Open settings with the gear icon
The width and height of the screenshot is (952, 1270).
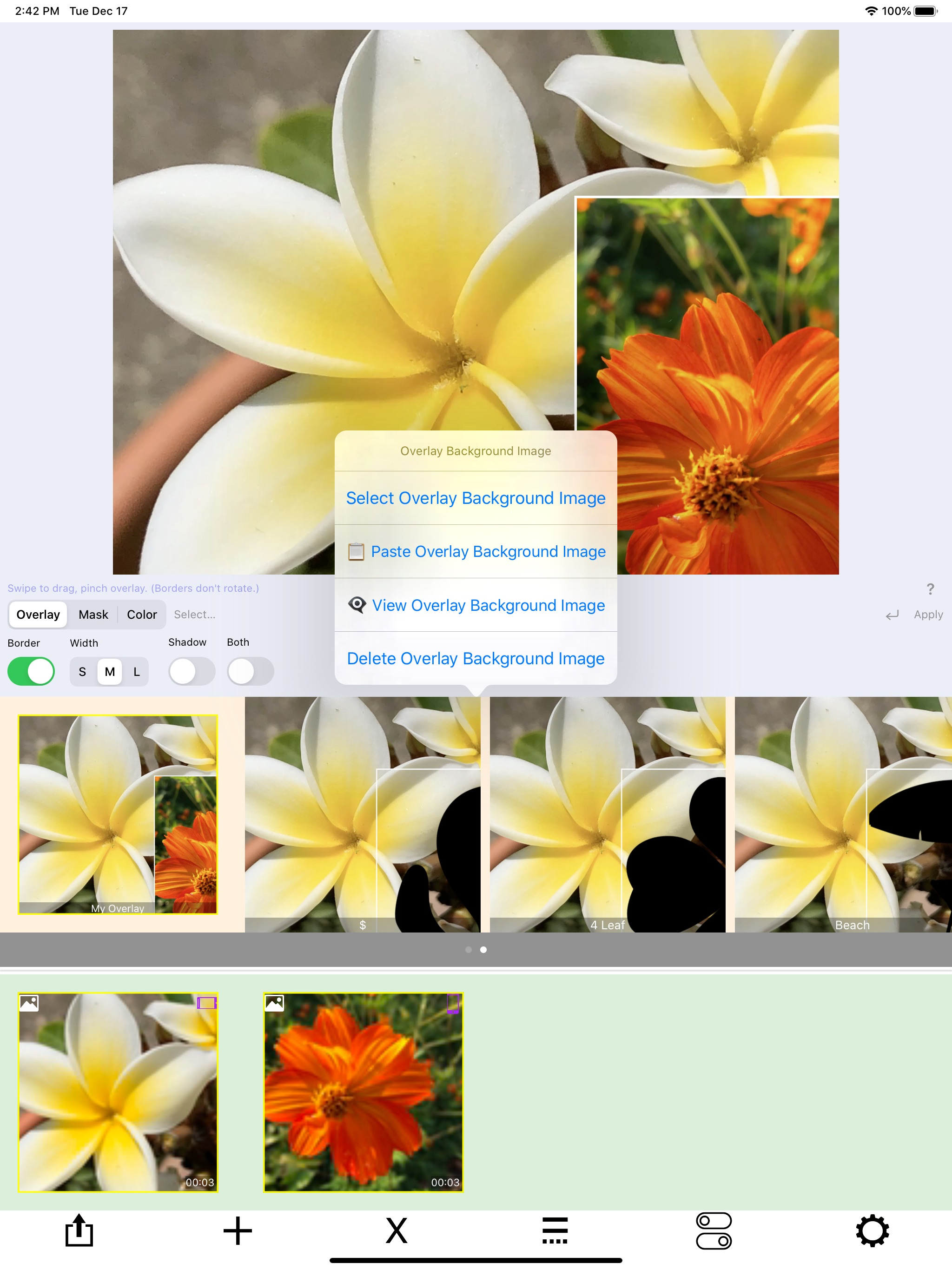tap(872, 1230)
